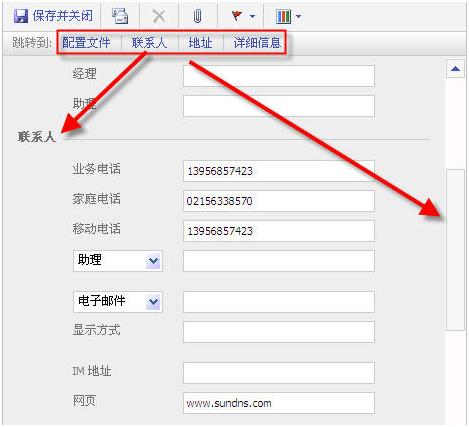Click the 业务电话 input field

tap(279, 171)
